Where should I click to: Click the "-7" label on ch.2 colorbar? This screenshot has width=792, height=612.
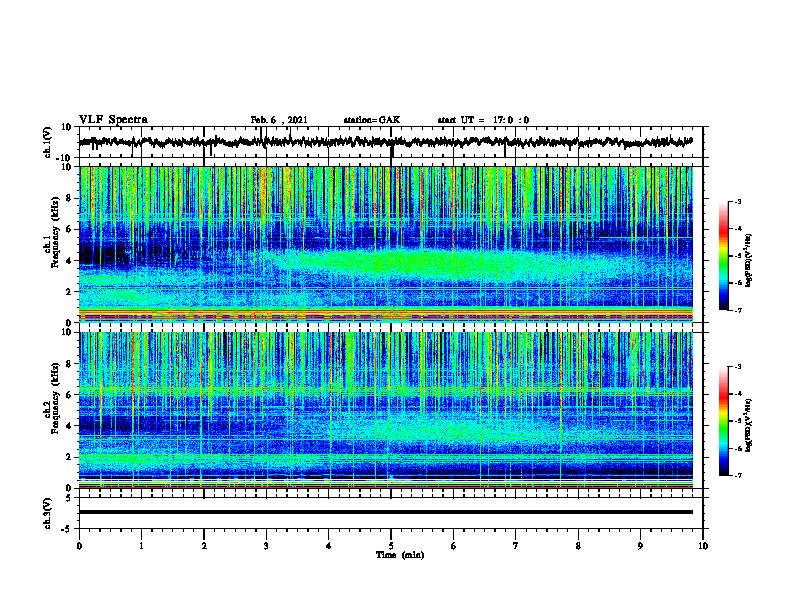[738, 476]
